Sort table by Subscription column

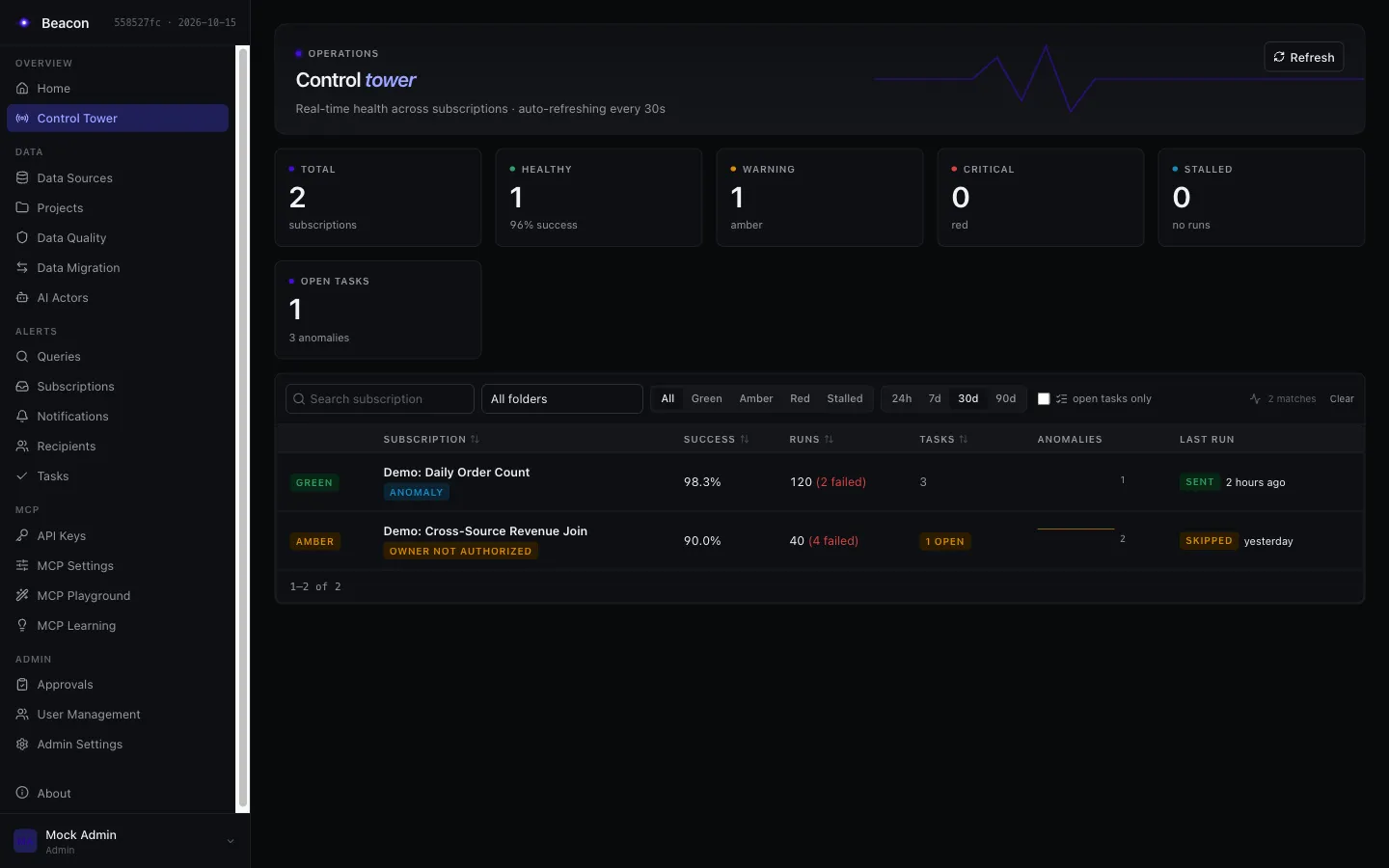[431, 440]
